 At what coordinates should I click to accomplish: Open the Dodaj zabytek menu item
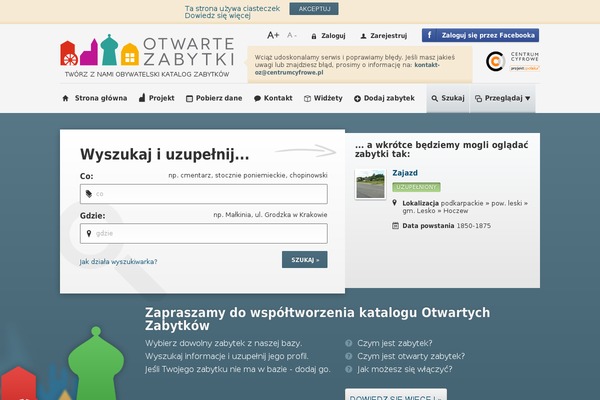coord(389,98)
